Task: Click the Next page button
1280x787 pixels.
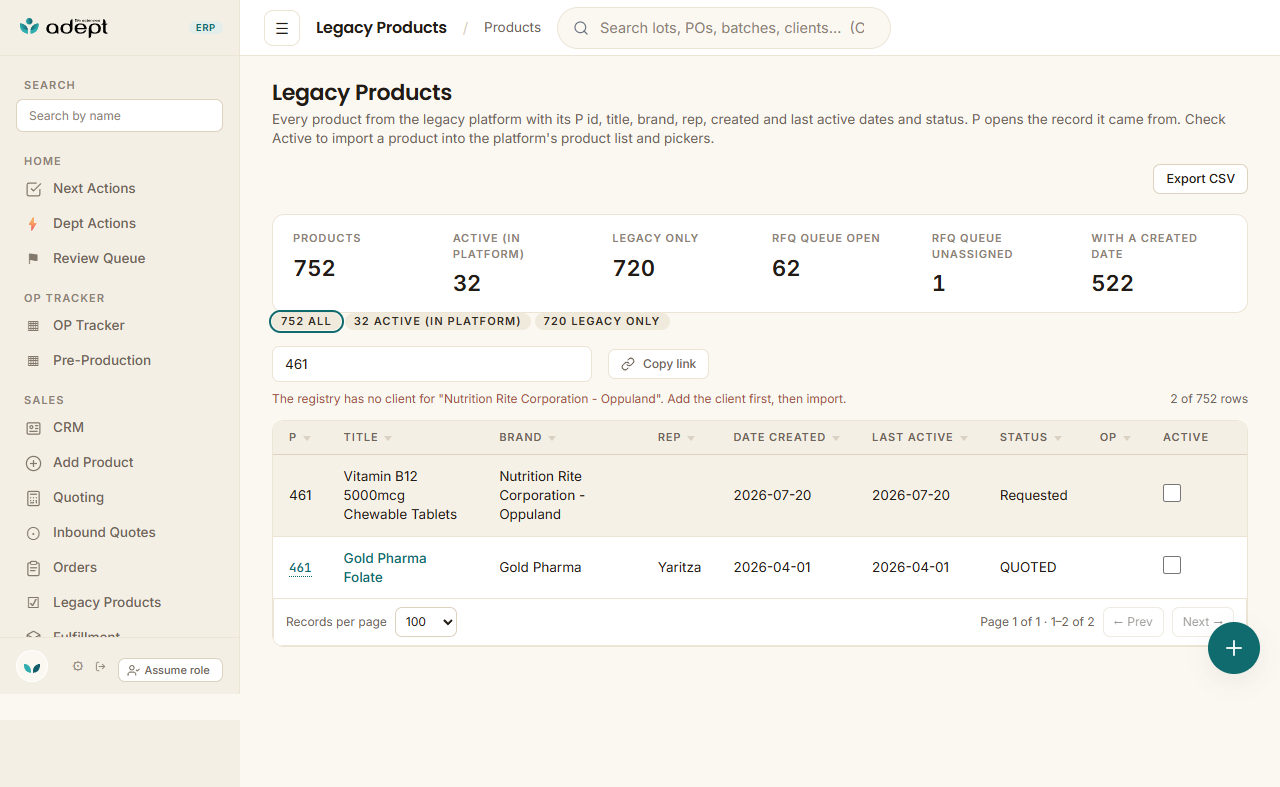Action: tap(1203, 622)
